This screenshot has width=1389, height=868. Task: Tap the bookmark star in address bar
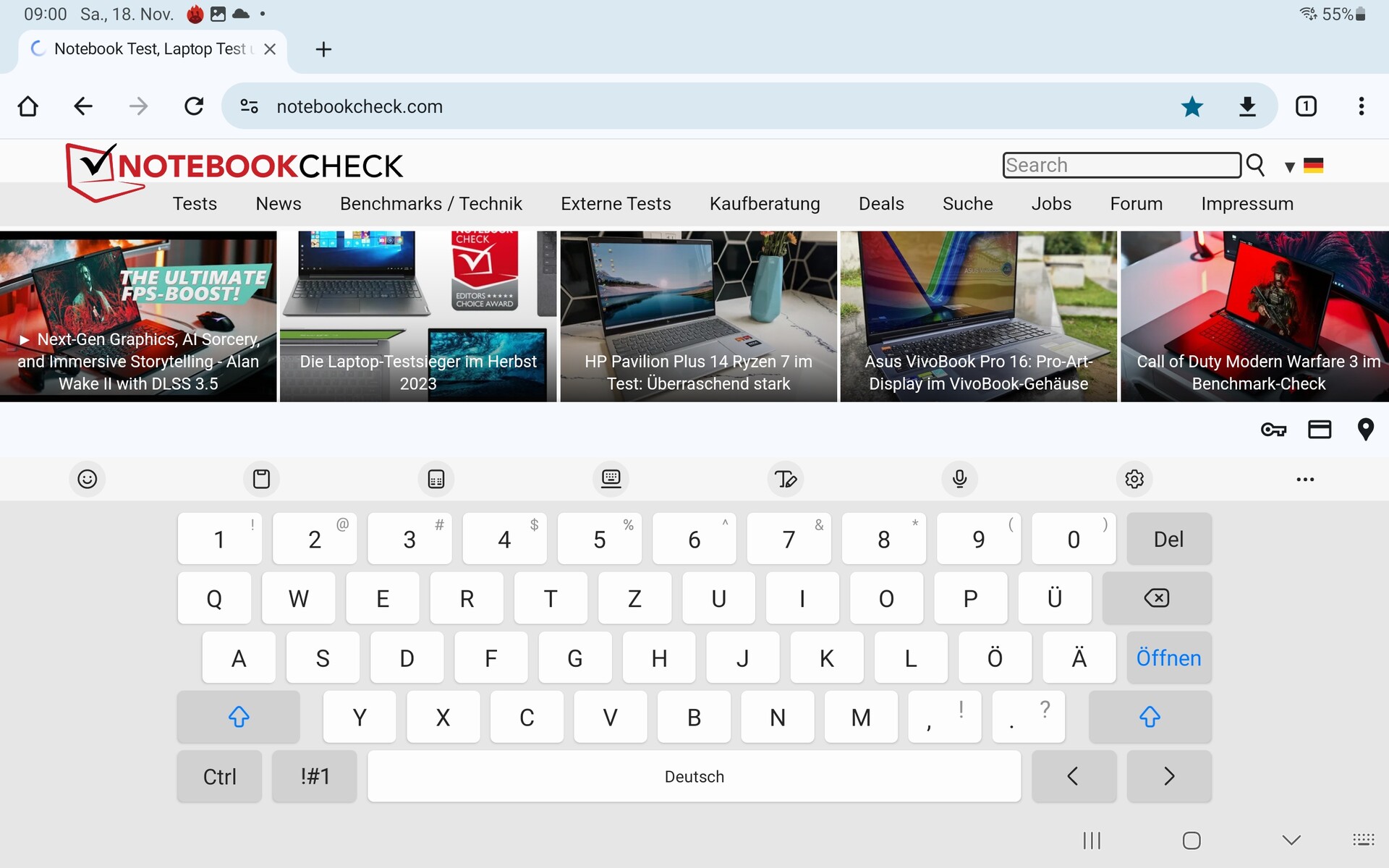click(x=1192, y=107)
